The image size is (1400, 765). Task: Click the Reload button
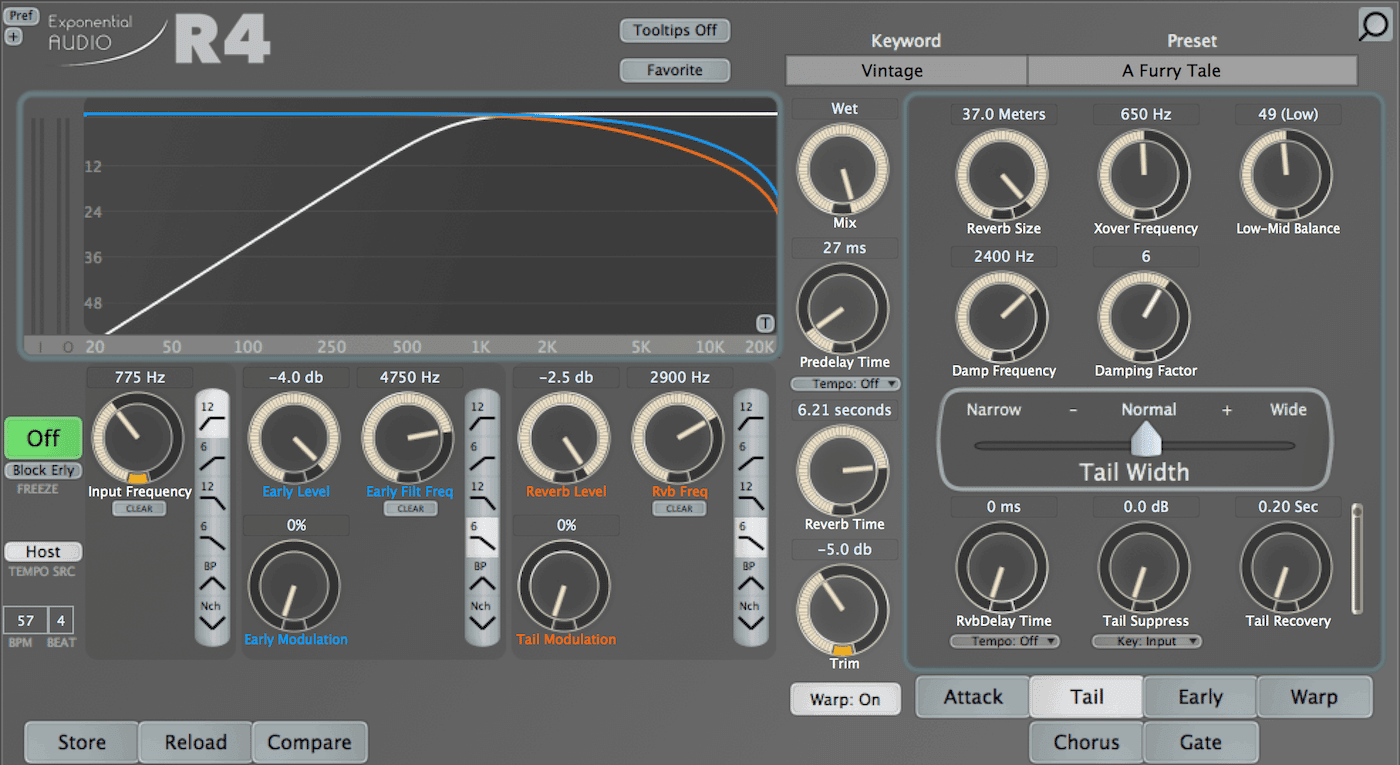click(x=196, y=742)
